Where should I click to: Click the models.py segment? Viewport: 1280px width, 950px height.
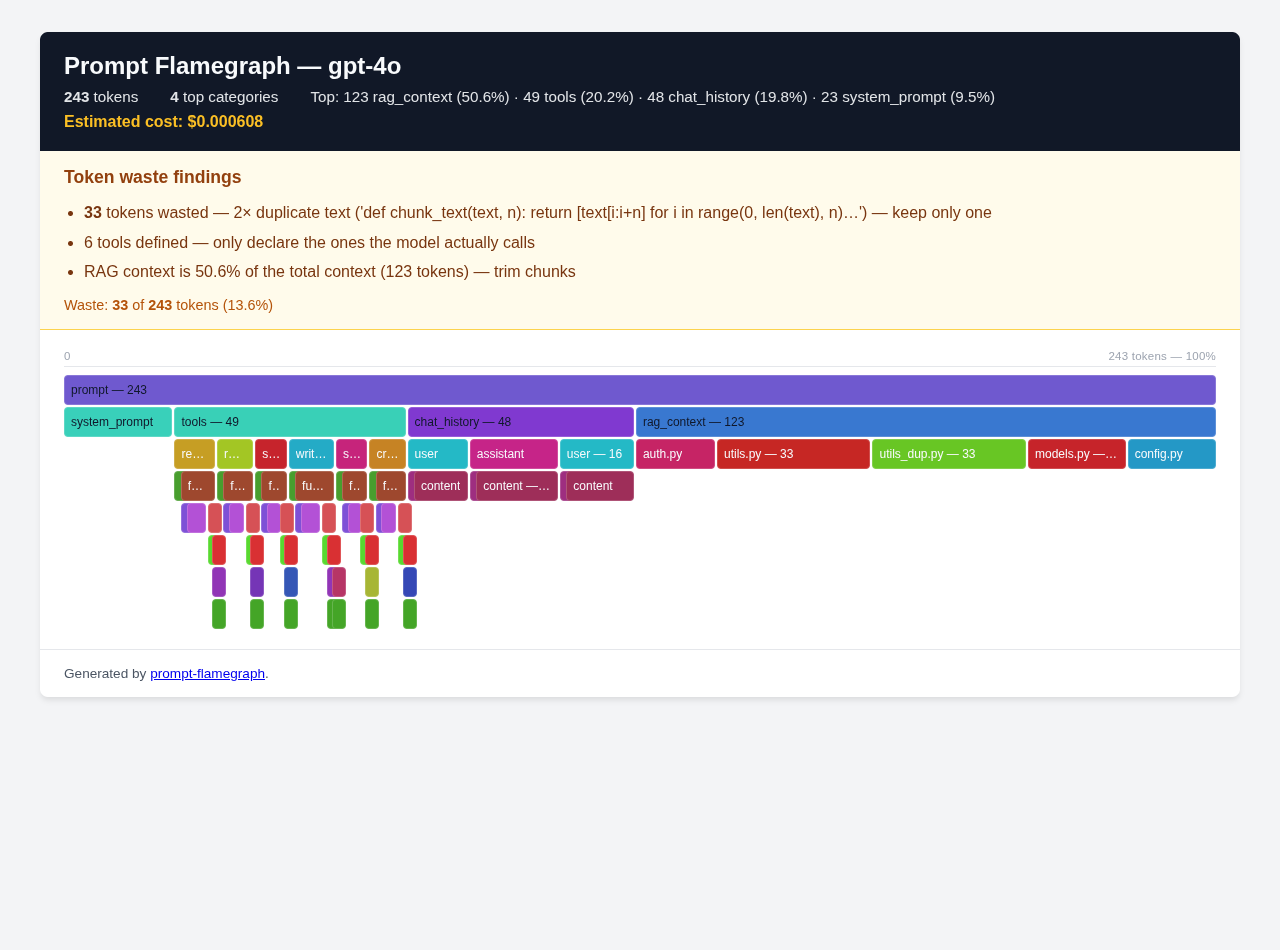point(1077,454)
